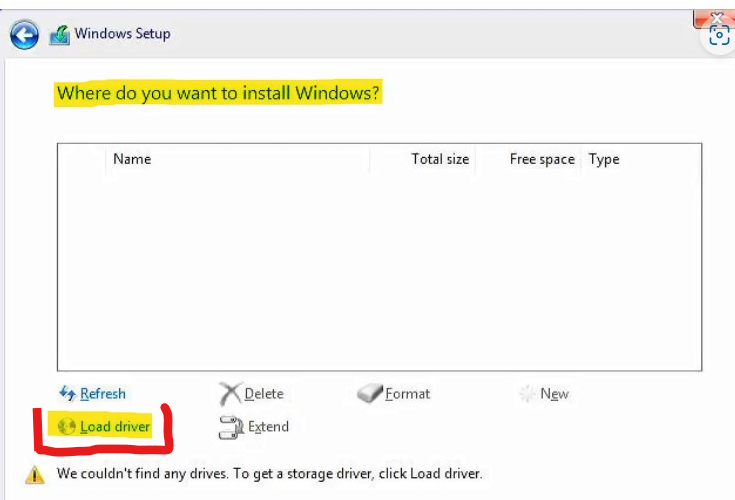735x500 pixels.
Task: Click the Load driver disc icon
Action: [67, 426]
